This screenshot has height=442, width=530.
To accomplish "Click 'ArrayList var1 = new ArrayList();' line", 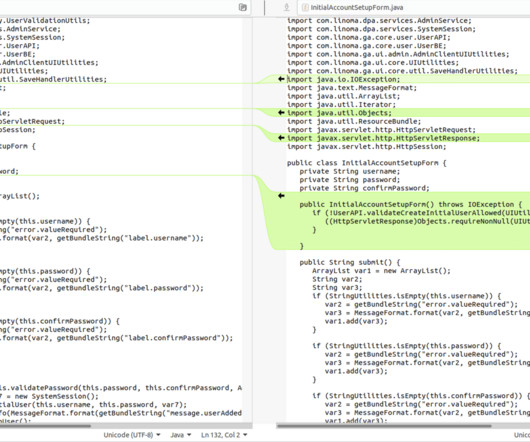I will pyautogui.click(x=381, y=271).
